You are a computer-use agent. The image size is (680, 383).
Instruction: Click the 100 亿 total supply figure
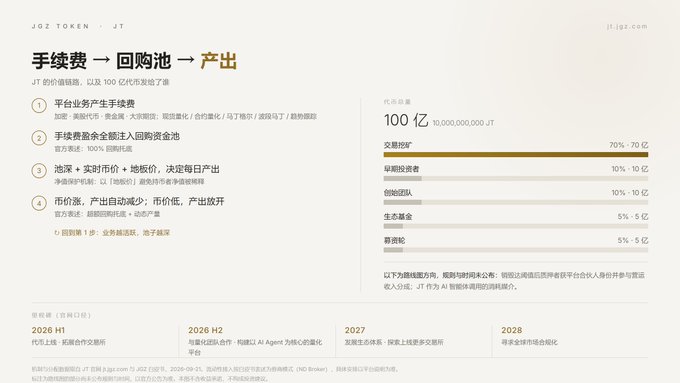point(406,120)
